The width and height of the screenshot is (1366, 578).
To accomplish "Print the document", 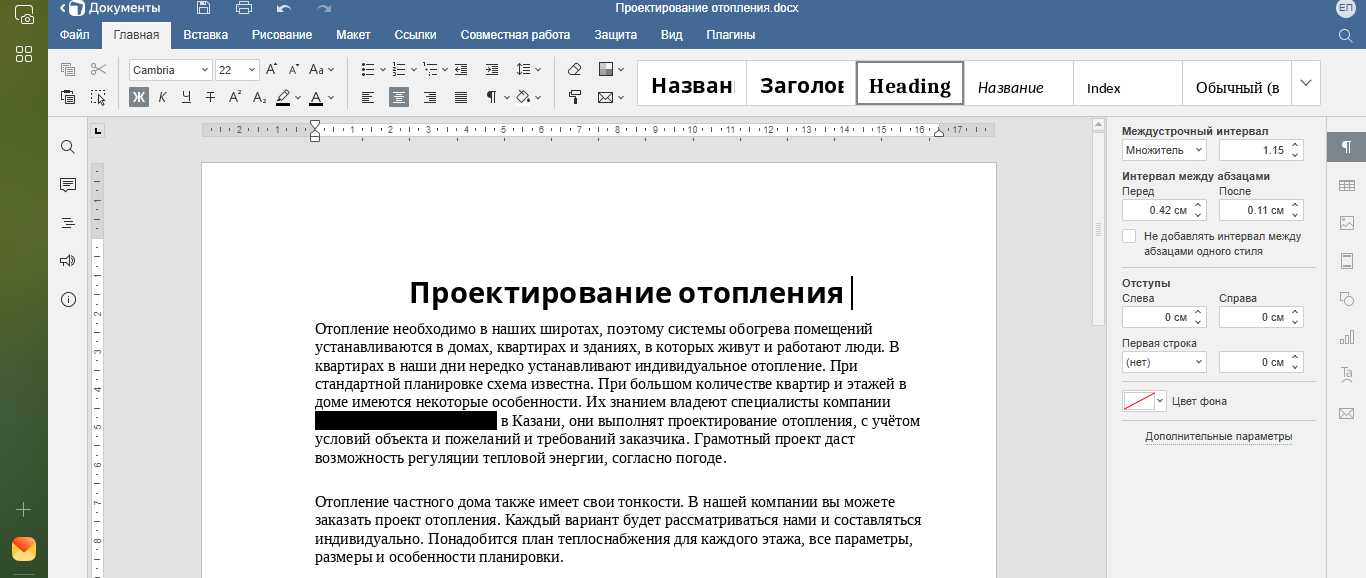I will tap(243, 8).
